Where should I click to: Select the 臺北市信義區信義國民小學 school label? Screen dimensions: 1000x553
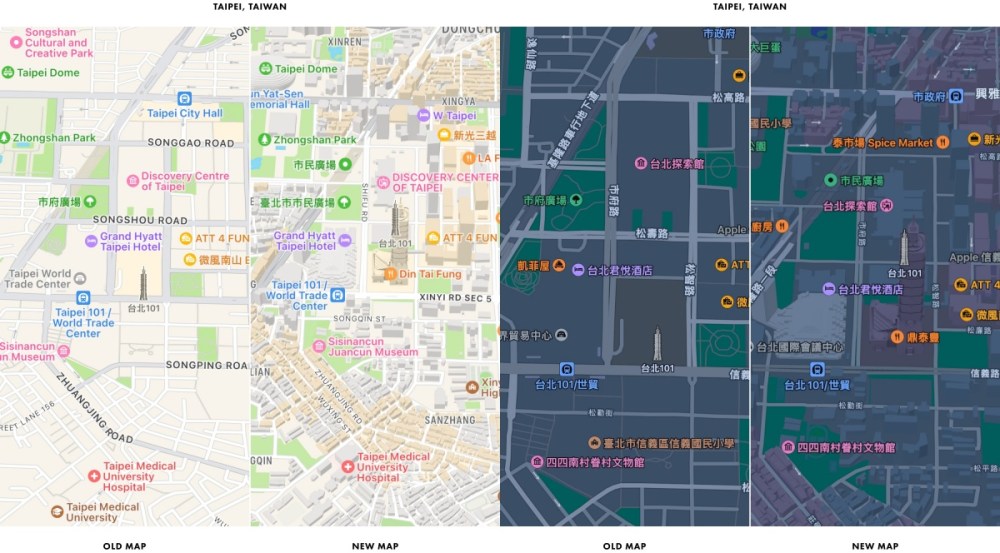[x=668, y=443]
